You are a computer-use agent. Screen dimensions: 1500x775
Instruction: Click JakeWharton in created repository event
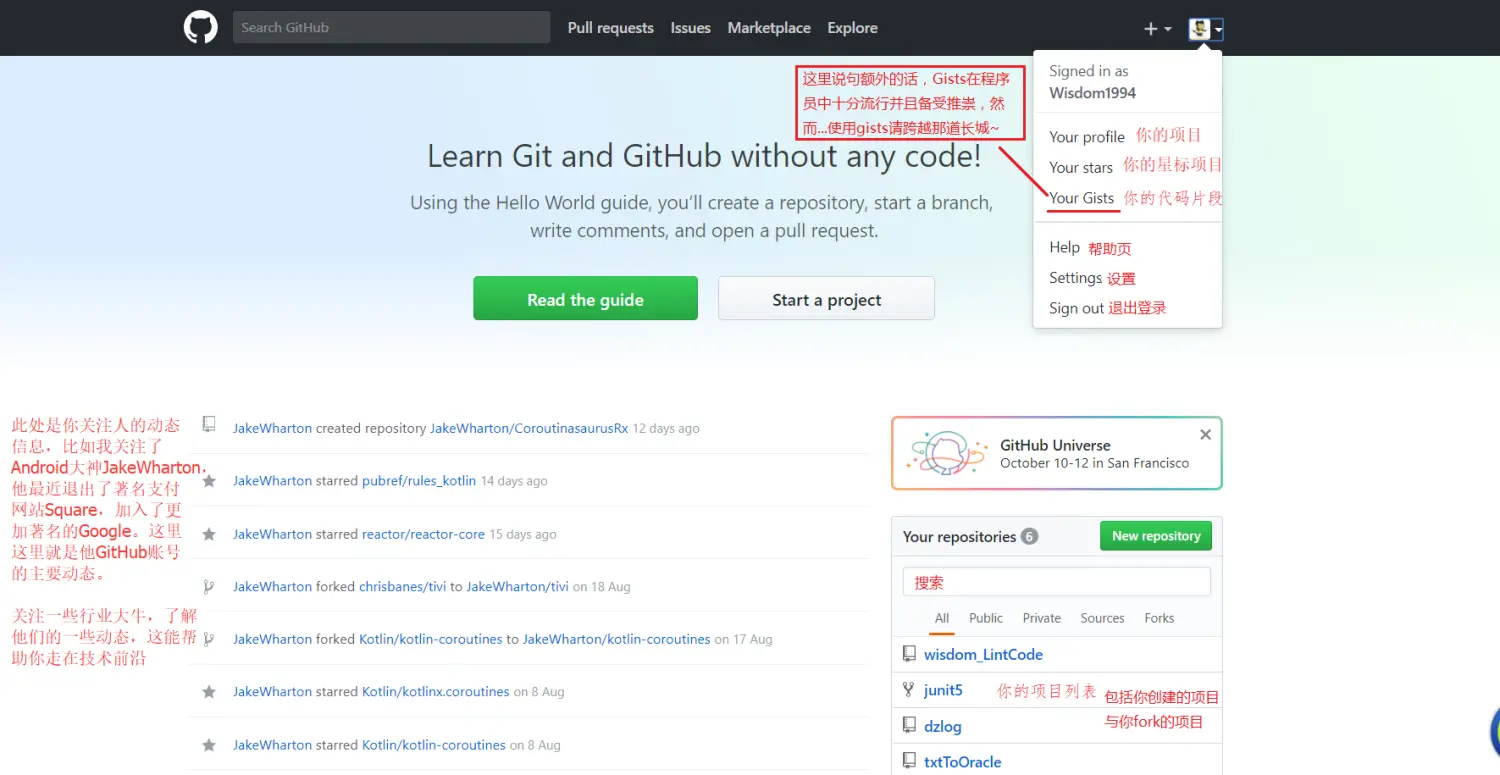point(272,428)
